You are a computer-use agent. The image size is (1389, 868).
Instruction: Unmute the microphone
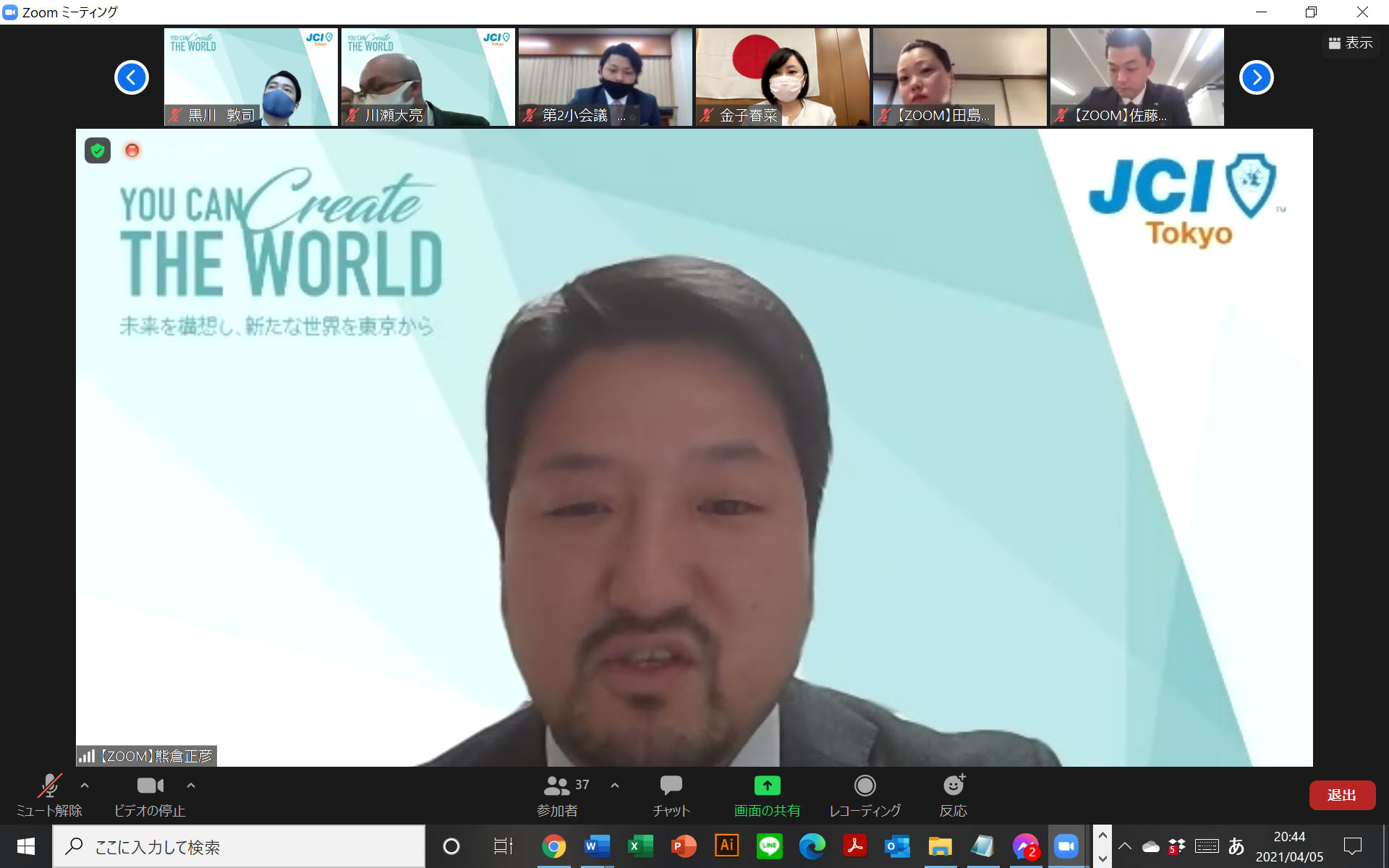coord(49,786)
